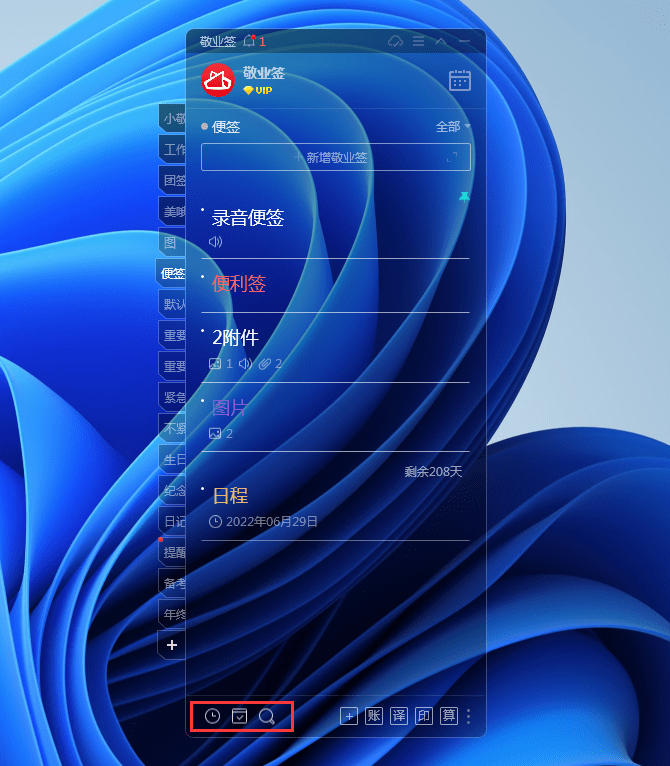Expand the 全部 filter dropdown
The image size is (670, 766).
click(x=453, y=127)
